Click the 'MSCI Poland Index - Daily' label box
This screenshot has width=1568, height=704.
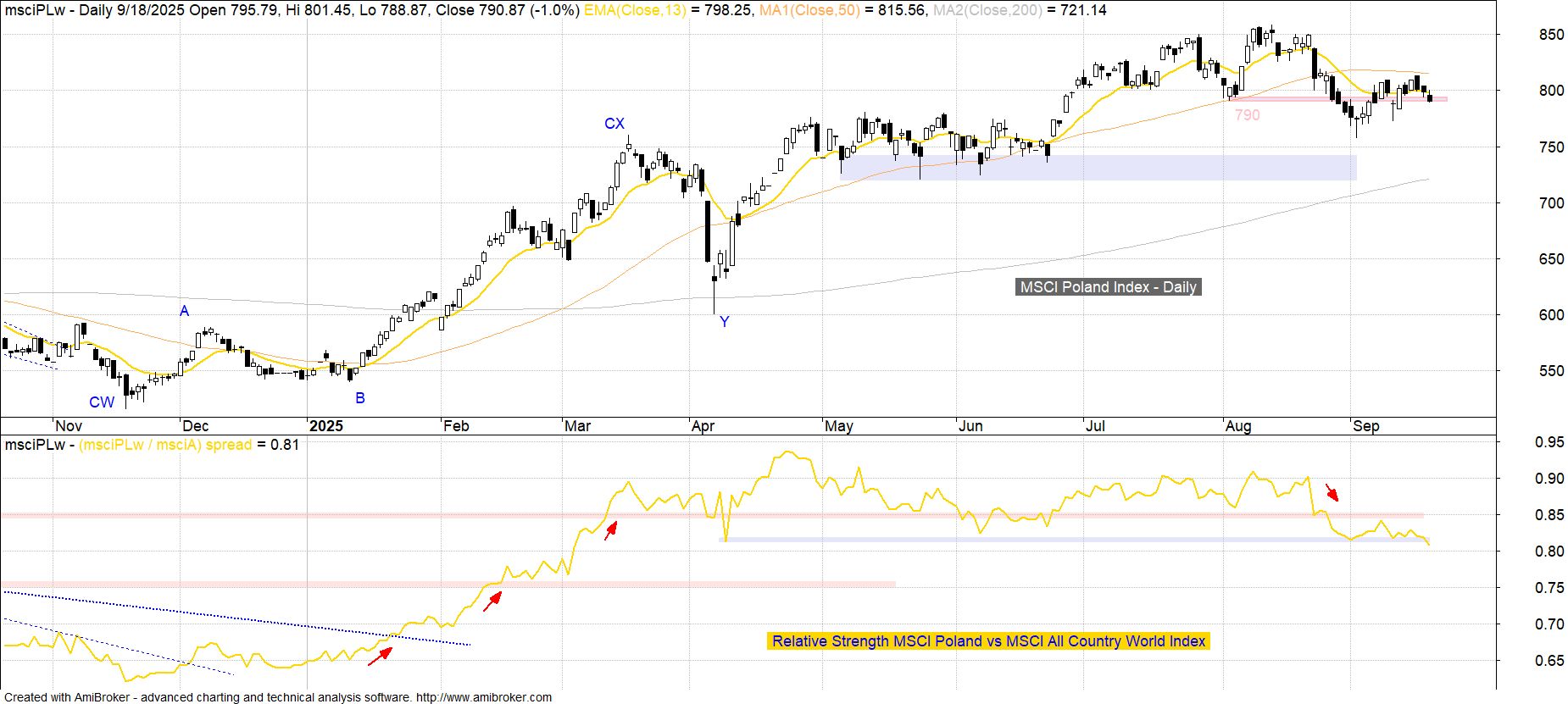click(x=1108, y=287)
